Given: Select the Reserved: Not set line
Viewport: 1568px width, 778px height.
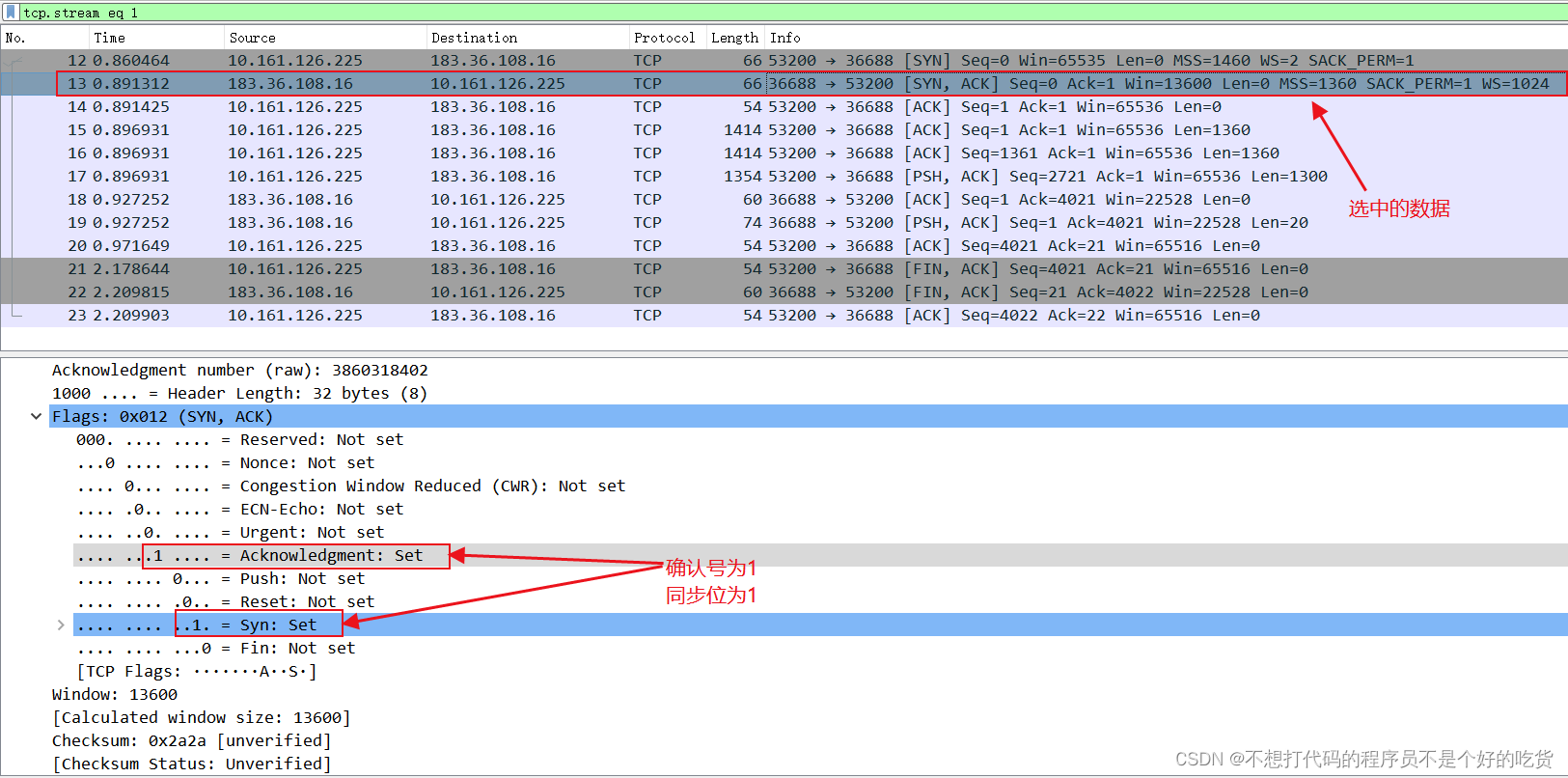Looking at the screenshot, I should 240,440.
